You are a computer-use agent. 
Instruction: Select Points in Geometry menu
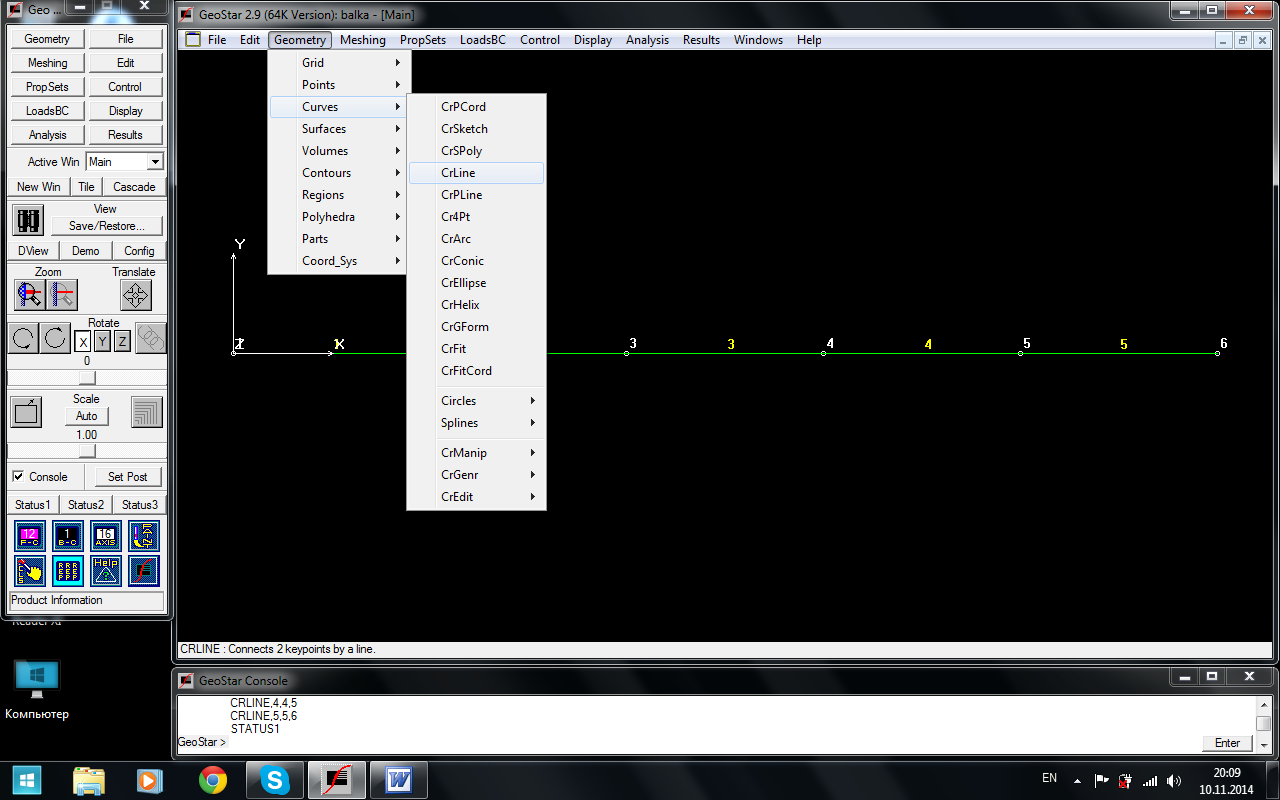(x=338, y=85)
